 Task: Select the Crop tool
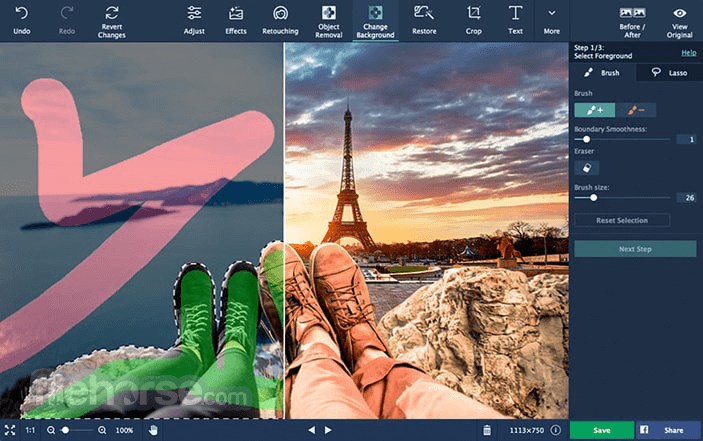click(x=473, y=20)
